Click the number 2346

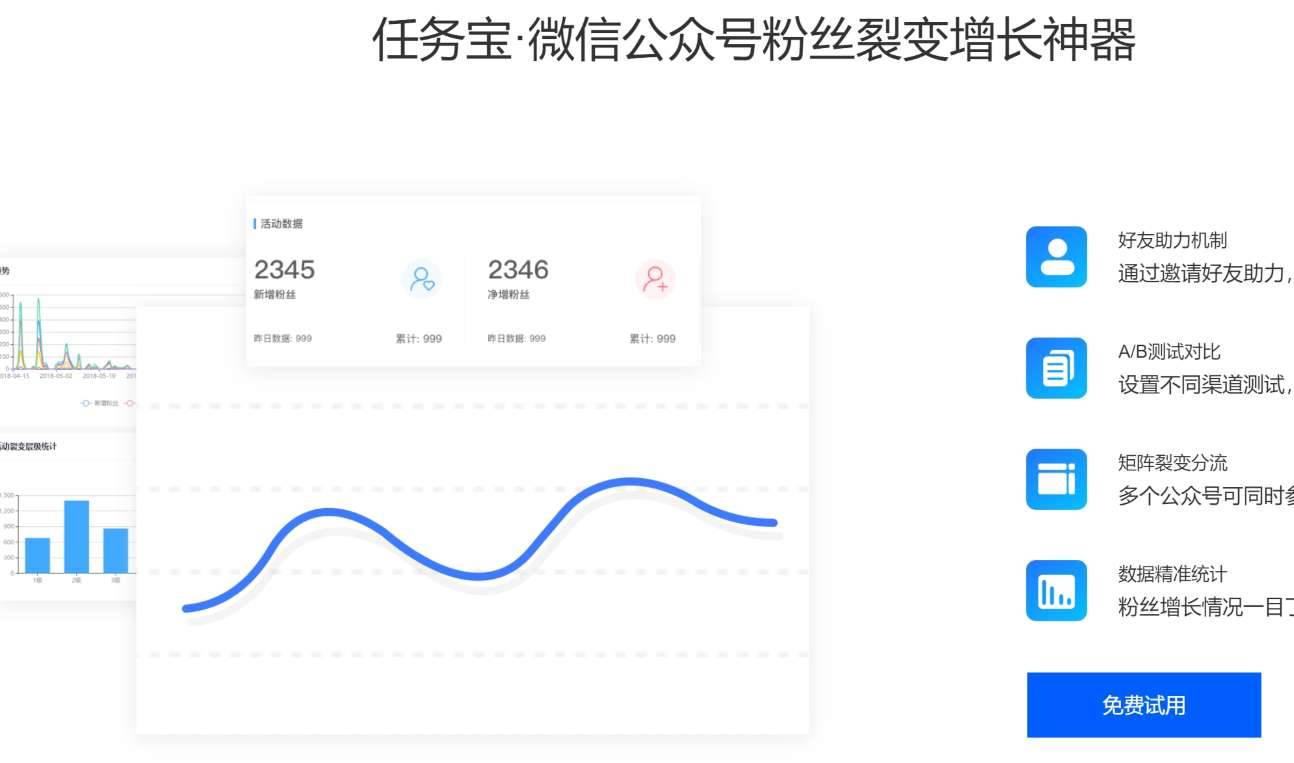click(518, 270)
